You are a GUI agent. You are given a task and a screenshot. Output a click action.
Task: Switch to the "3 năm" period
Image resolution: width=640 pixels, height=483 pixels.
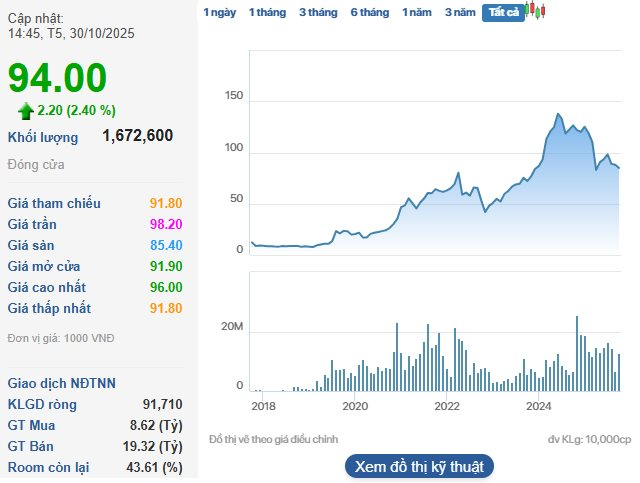point(460,12)
